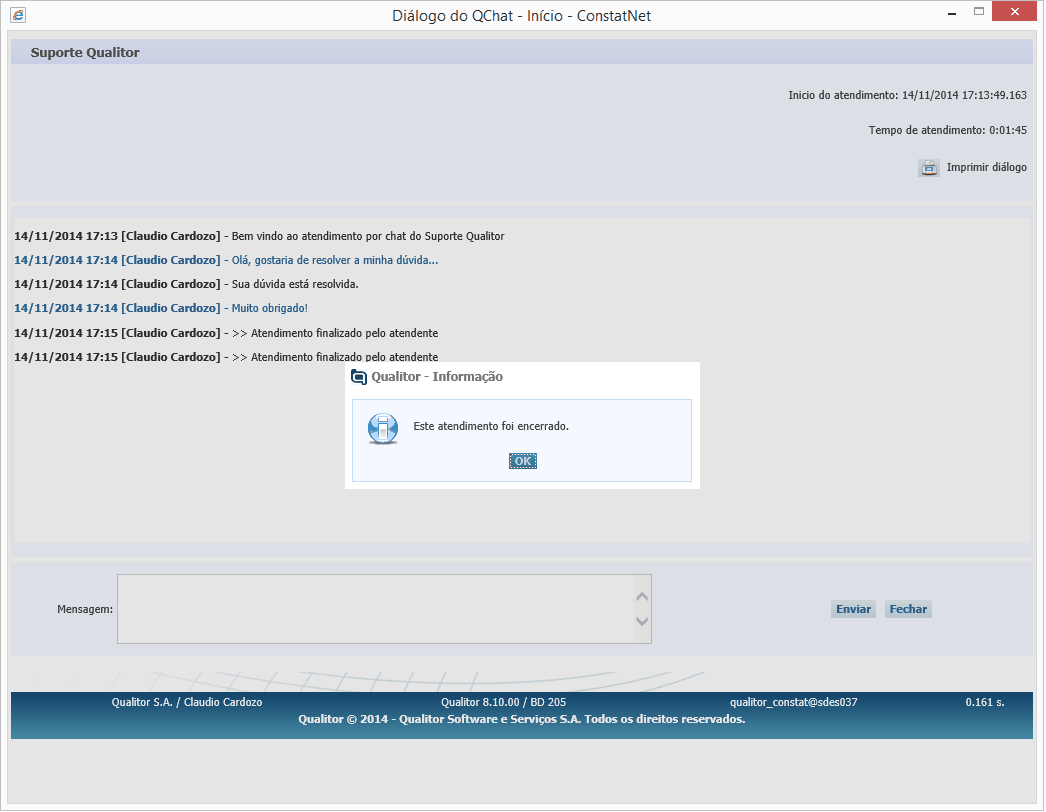Maximize the QChat dialog window
Viewport: 1046px width, 812px height.
[978, 13]
